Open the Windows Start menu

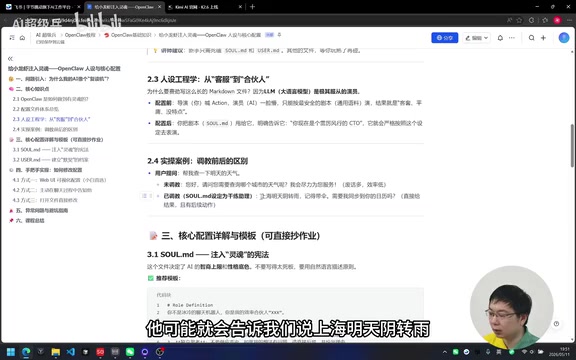tap(11, 352)
